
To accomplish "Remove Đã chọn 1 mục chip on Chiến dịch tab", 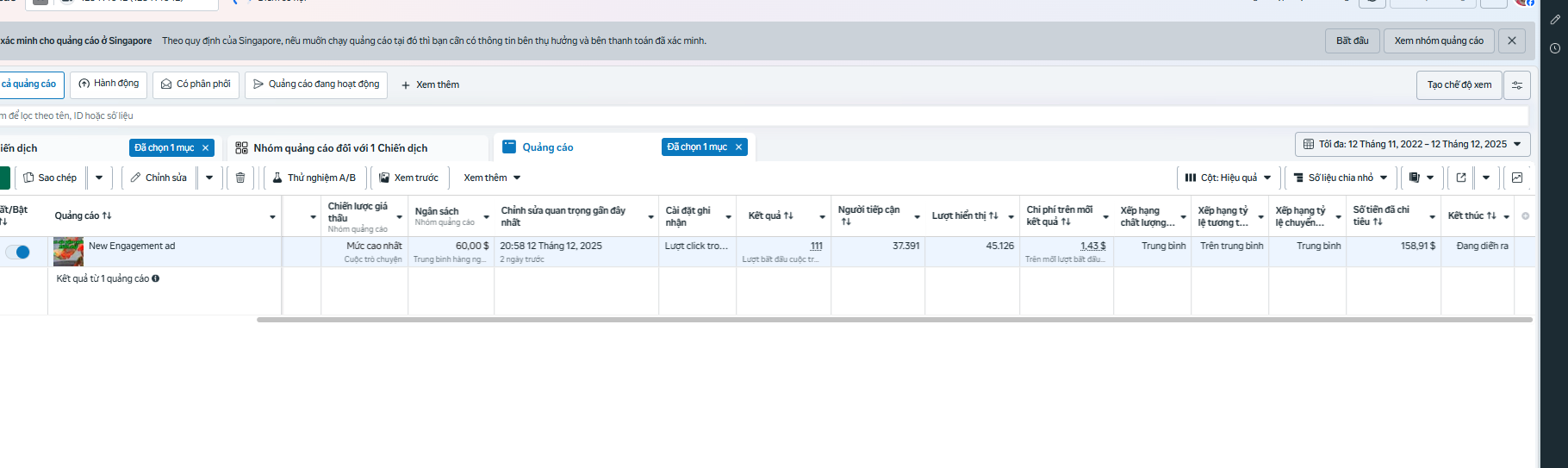I will (x=205, y=148).
